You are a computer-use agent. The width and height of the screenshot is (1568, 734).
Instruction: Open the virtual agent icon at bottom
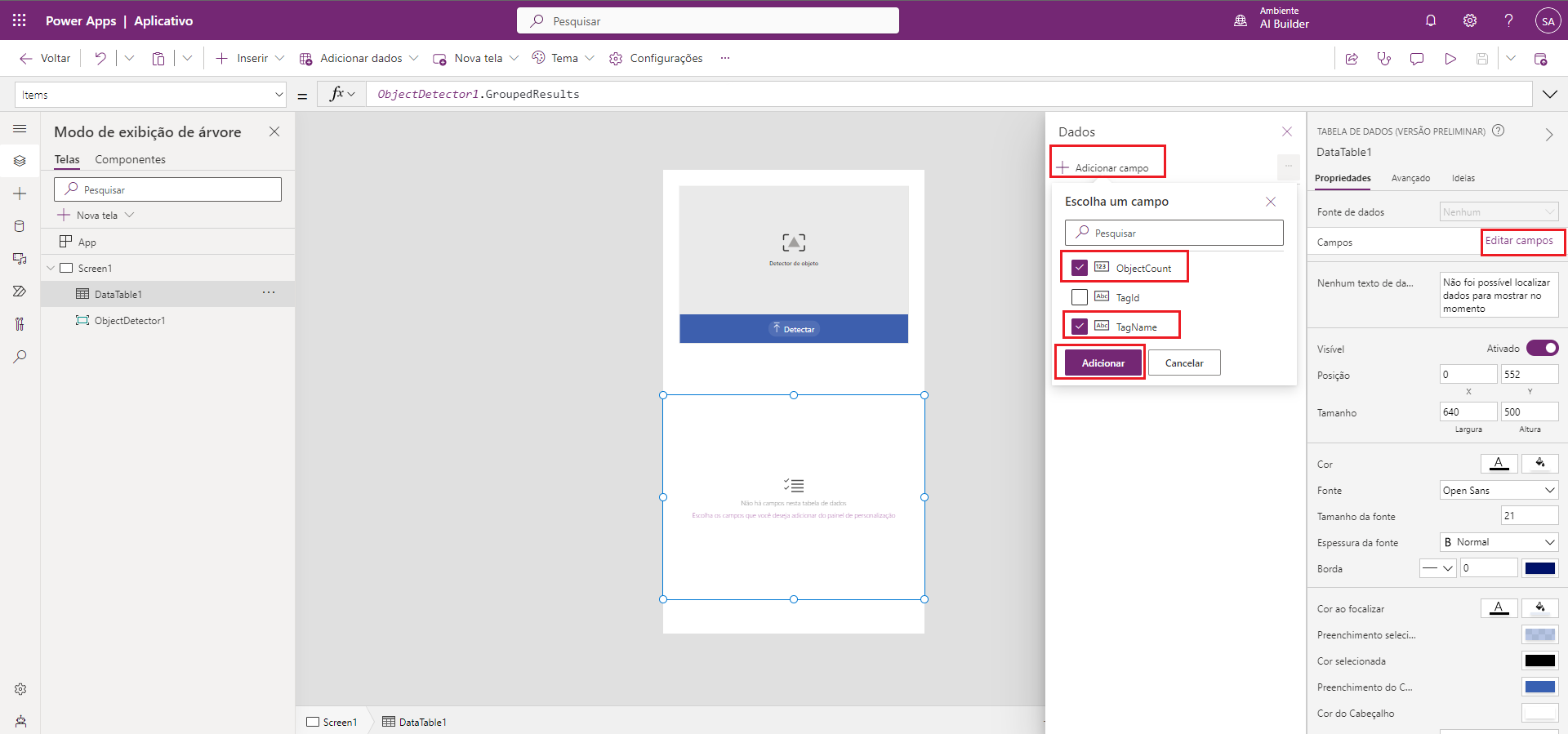(20, 722)
